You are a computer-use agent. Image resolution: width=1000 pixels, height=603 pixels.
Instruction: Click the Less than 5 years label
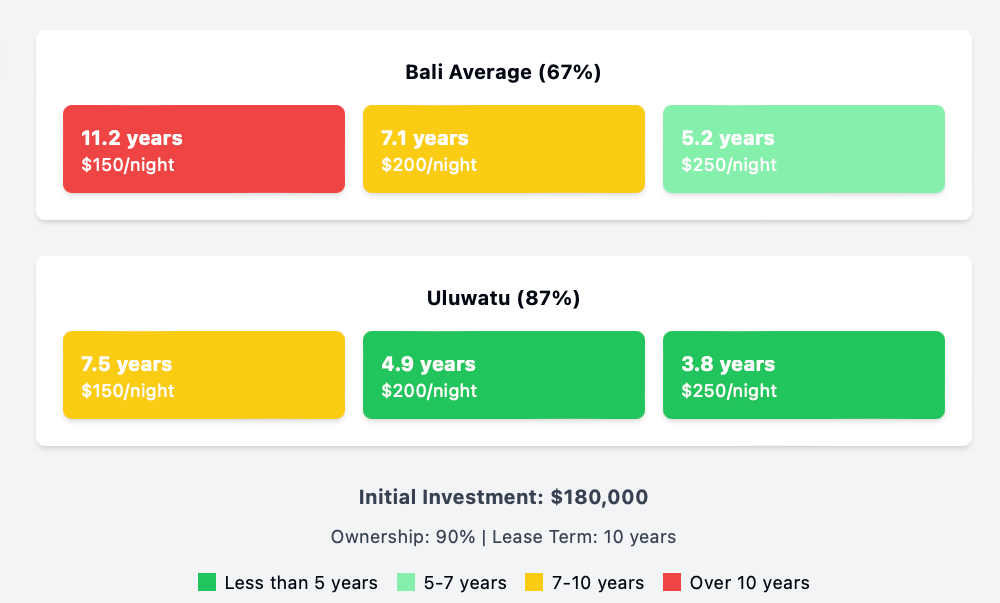click(301, 583)
